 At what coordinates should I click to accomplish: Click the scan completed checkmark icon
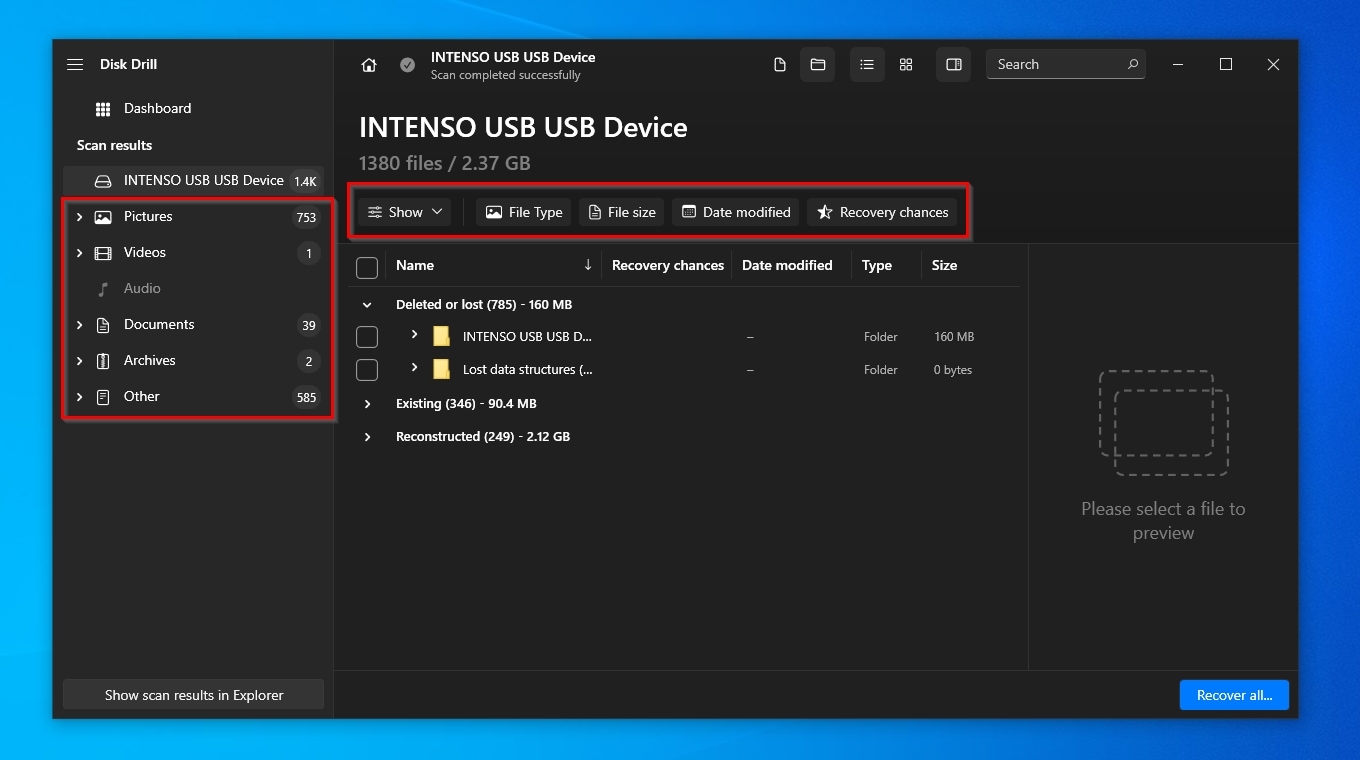click(x=407, y=65)
